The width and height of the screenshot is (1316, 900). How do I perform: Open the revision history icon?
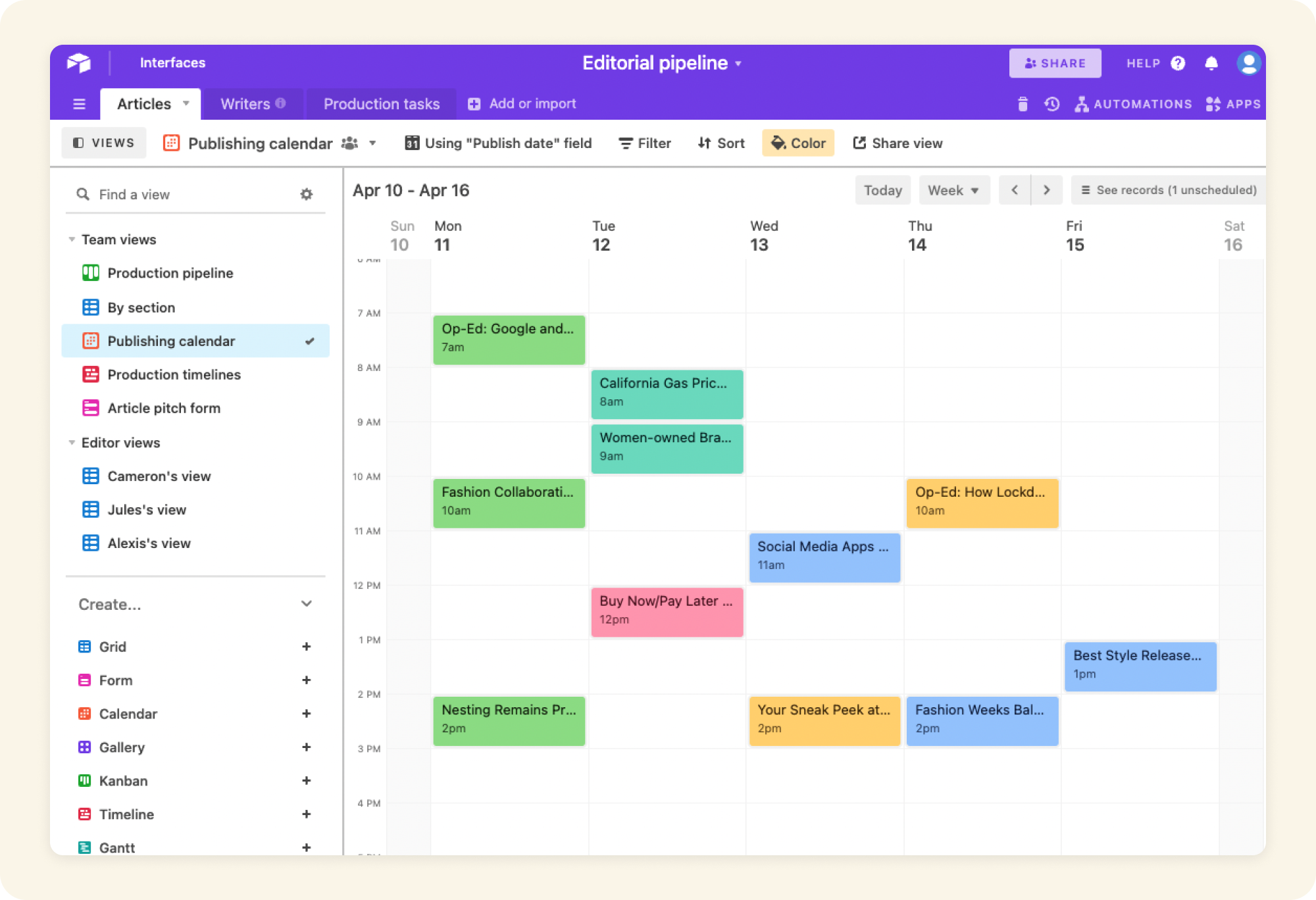tap(1051, 104)
